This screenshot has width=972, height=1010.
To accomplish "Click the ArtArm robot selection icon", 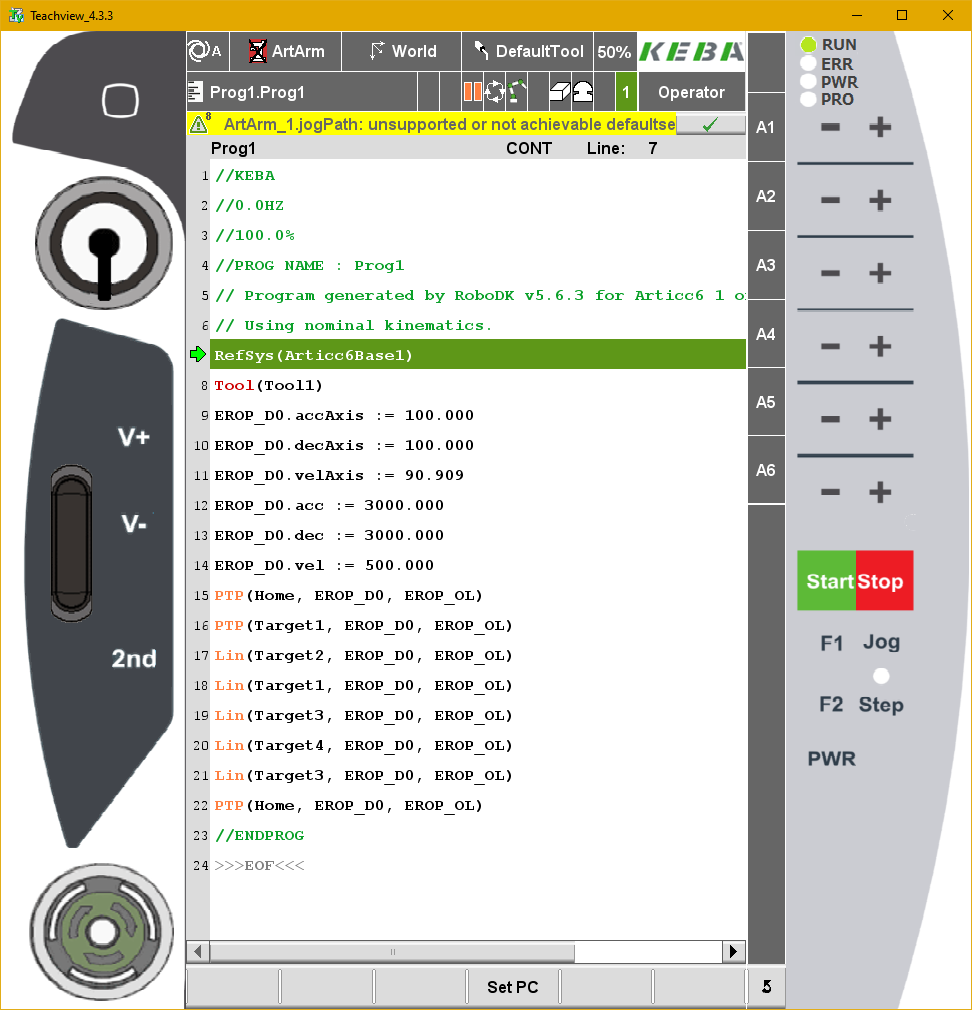I will pos(258,51).
